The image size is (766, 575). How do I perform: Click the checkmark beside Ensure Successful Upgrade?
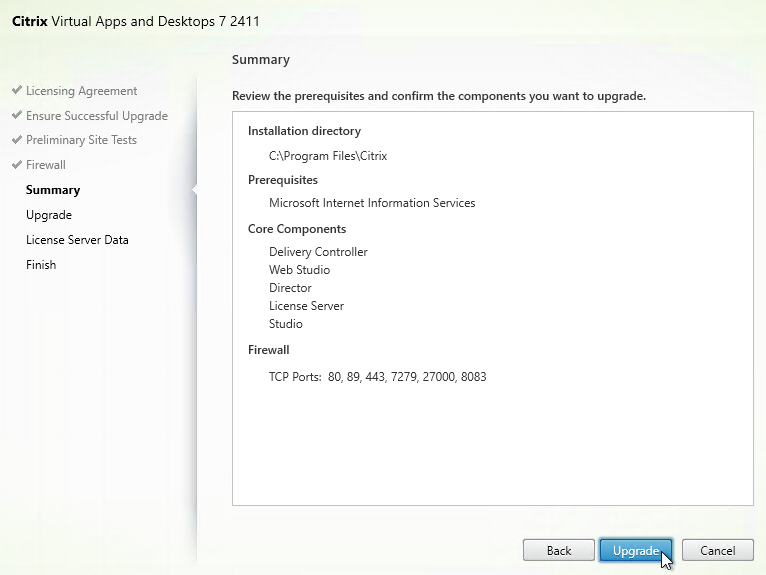coord(17,115)
